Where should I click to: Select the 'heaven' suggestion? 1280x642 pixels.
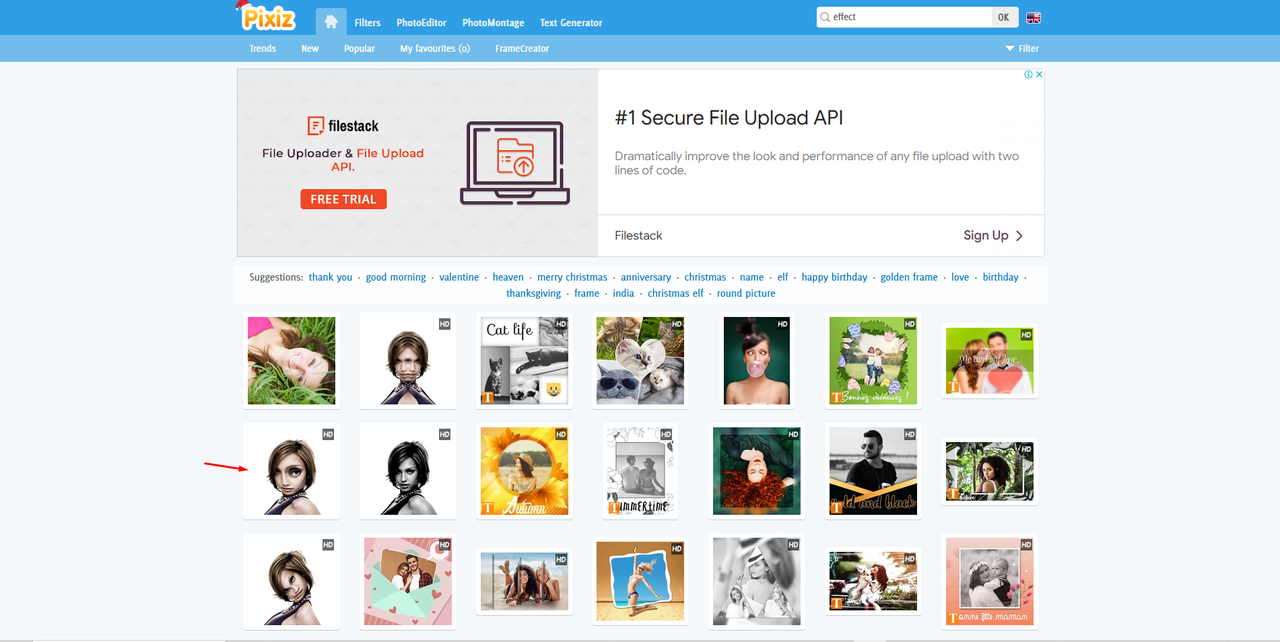[508, 277]
